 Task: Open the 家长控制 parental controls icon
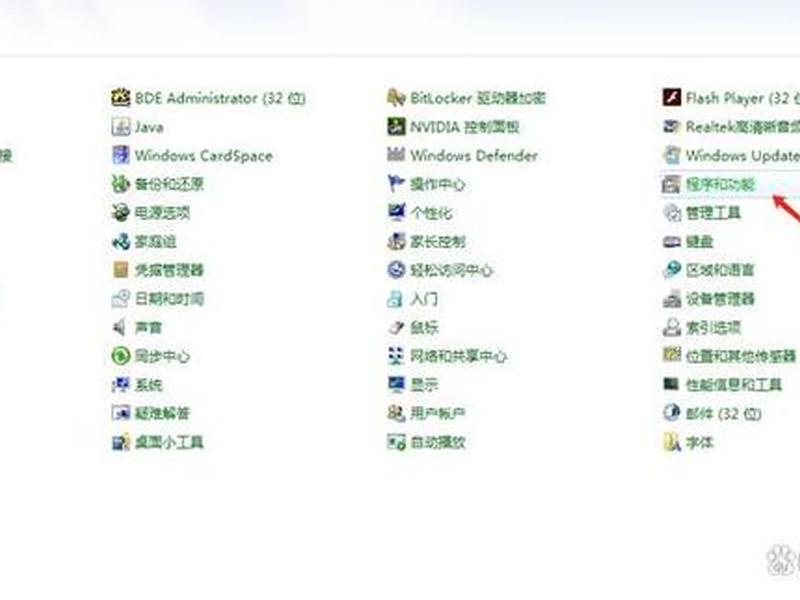click(x=396, y=241)
